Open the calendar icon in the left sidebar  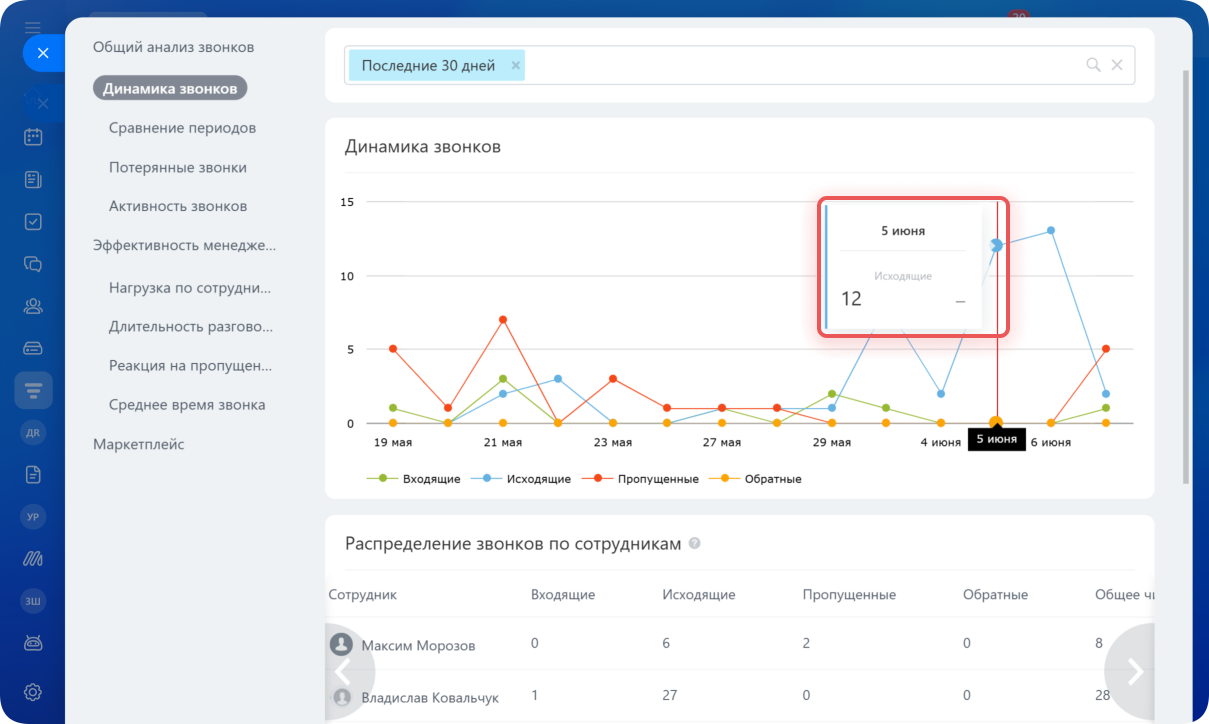coord(33,137)
